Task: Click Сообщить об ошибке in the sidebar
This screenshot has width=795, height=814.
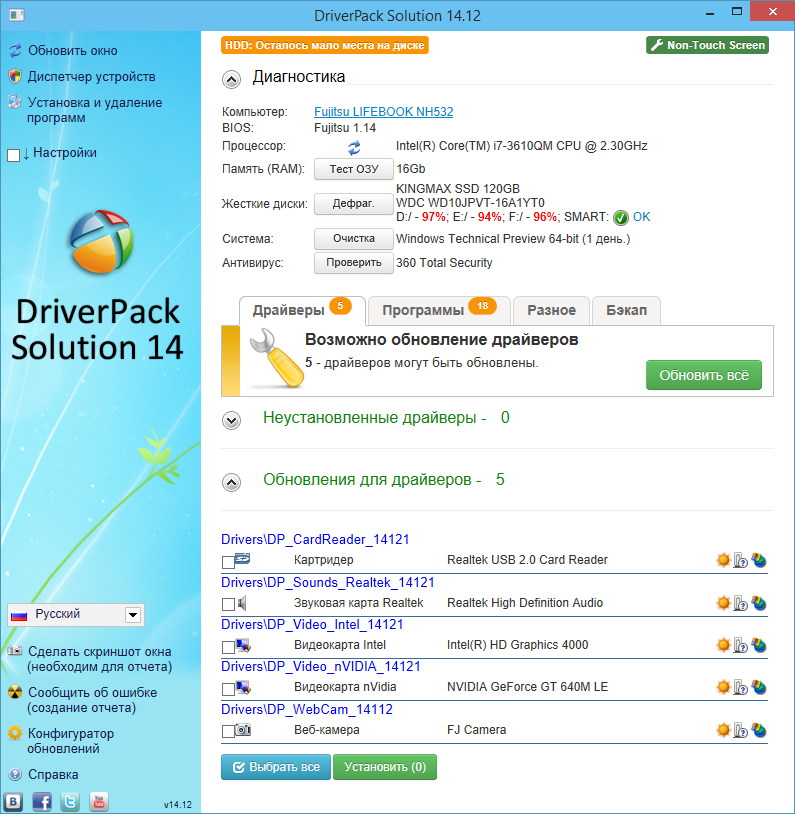Action: click(x=92, y=700)
